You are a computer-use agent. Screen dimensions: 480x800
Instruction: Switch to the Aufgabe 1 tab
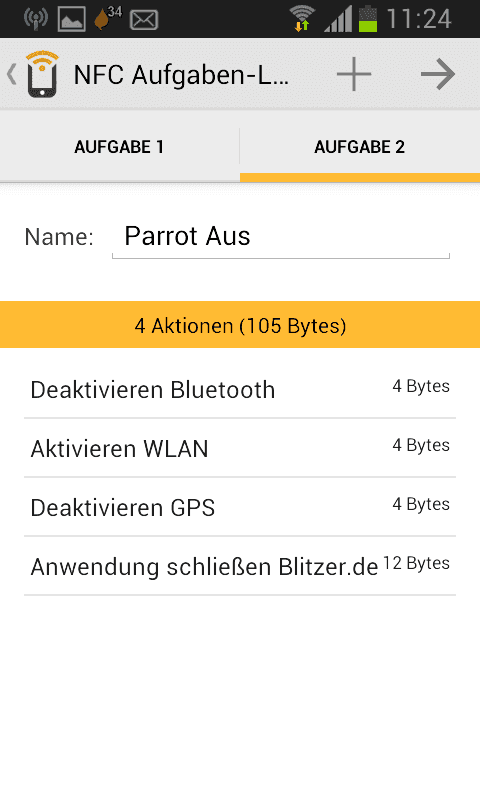(119, 147)
